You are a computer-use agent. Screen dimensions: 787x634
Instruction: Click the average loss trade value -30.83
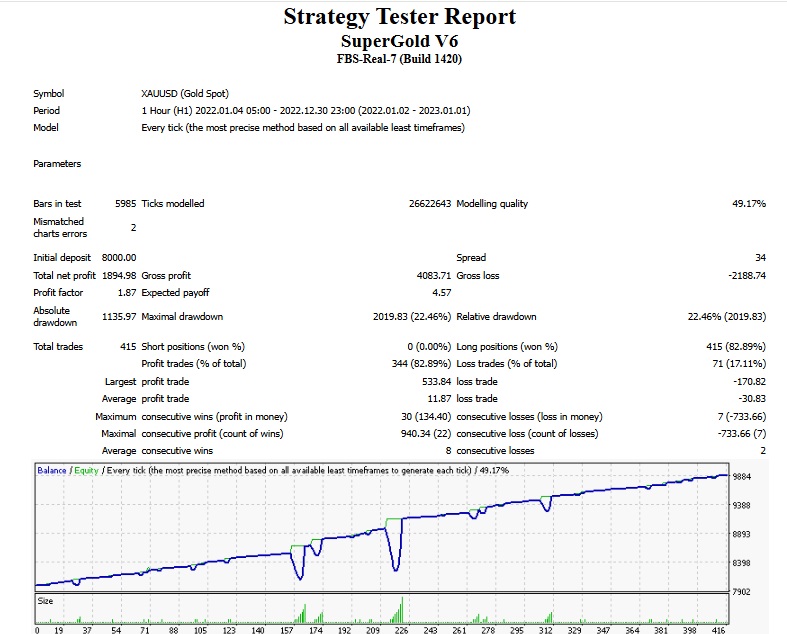click(x=752, y=399)
